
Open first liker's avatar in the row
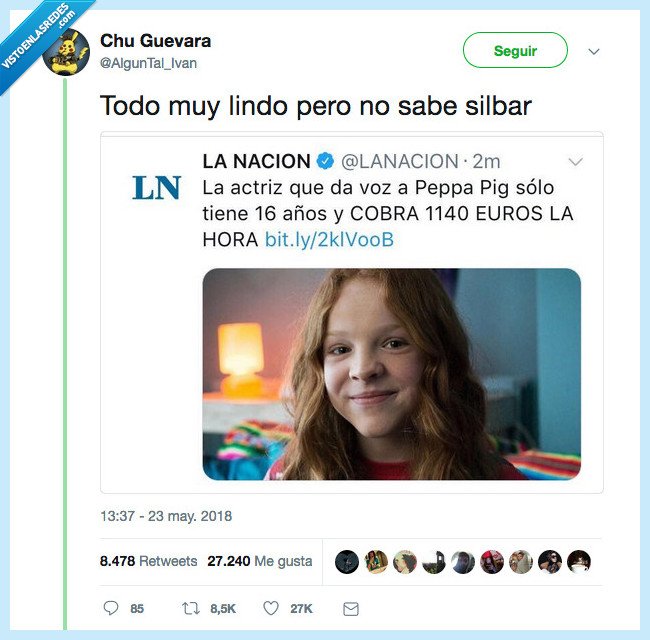tap(347, 562)
